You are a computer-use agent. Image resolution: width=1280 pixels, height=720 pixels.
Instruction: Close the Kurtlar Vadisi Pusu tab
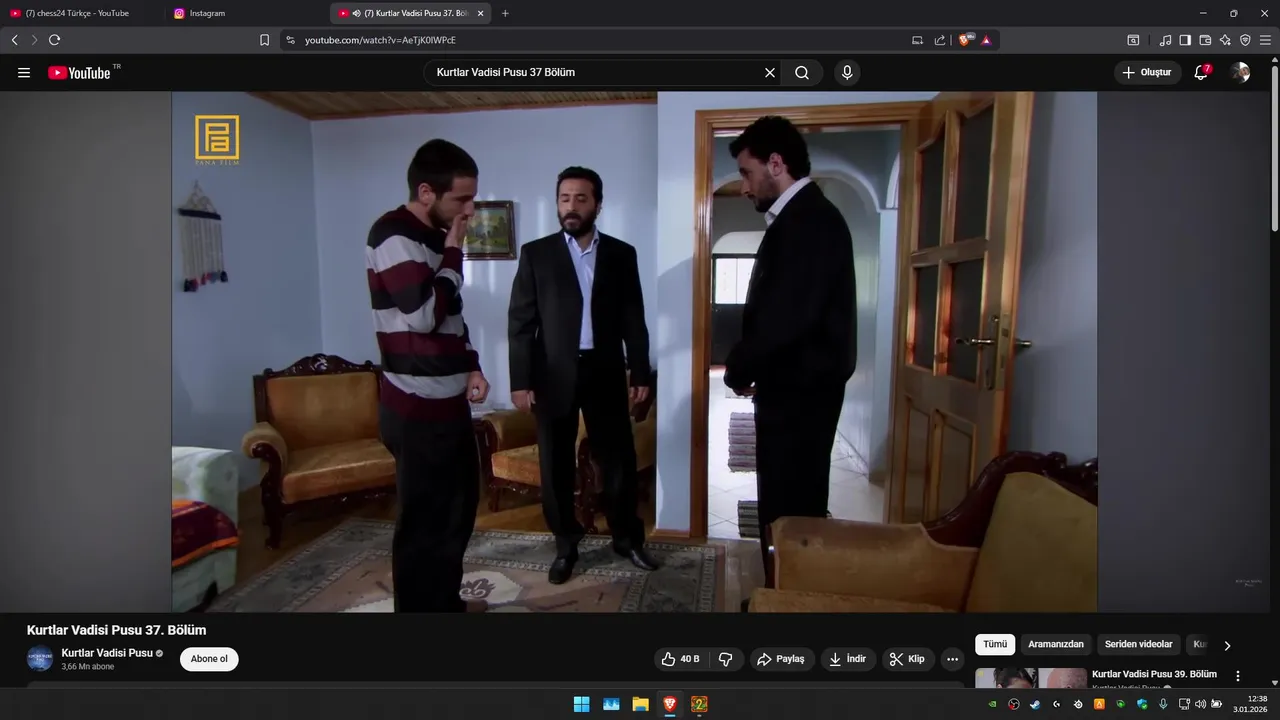[x=481, y=13]
